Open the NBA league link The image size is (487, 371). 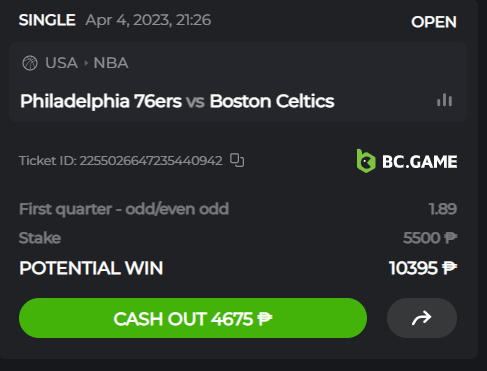pyautogui.click(x=111, y=63)
